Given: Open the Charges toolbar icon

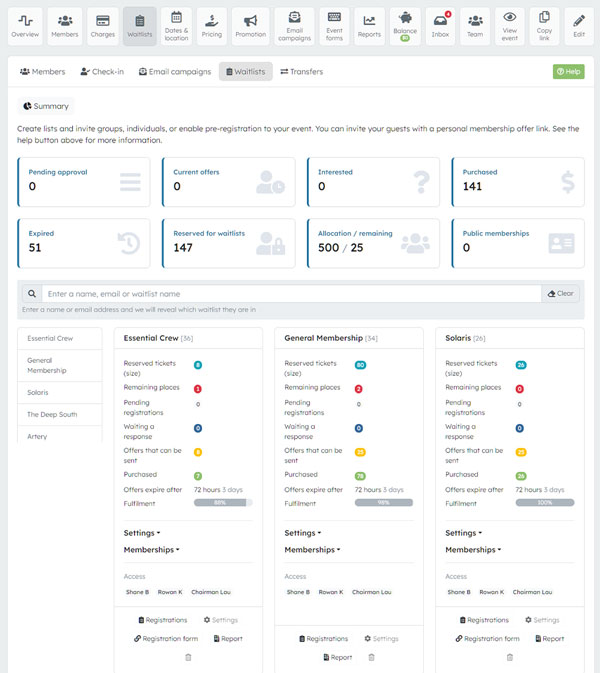Looking at the screenshot, I should click(x=103, y=26).
